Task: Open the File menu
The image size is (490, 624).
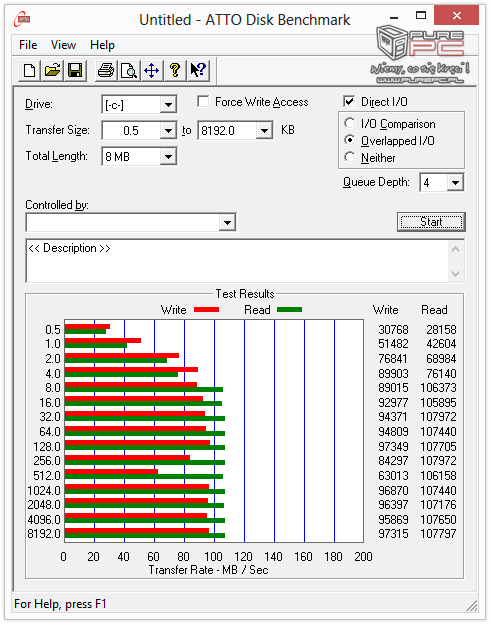Action: pos(28,45)
